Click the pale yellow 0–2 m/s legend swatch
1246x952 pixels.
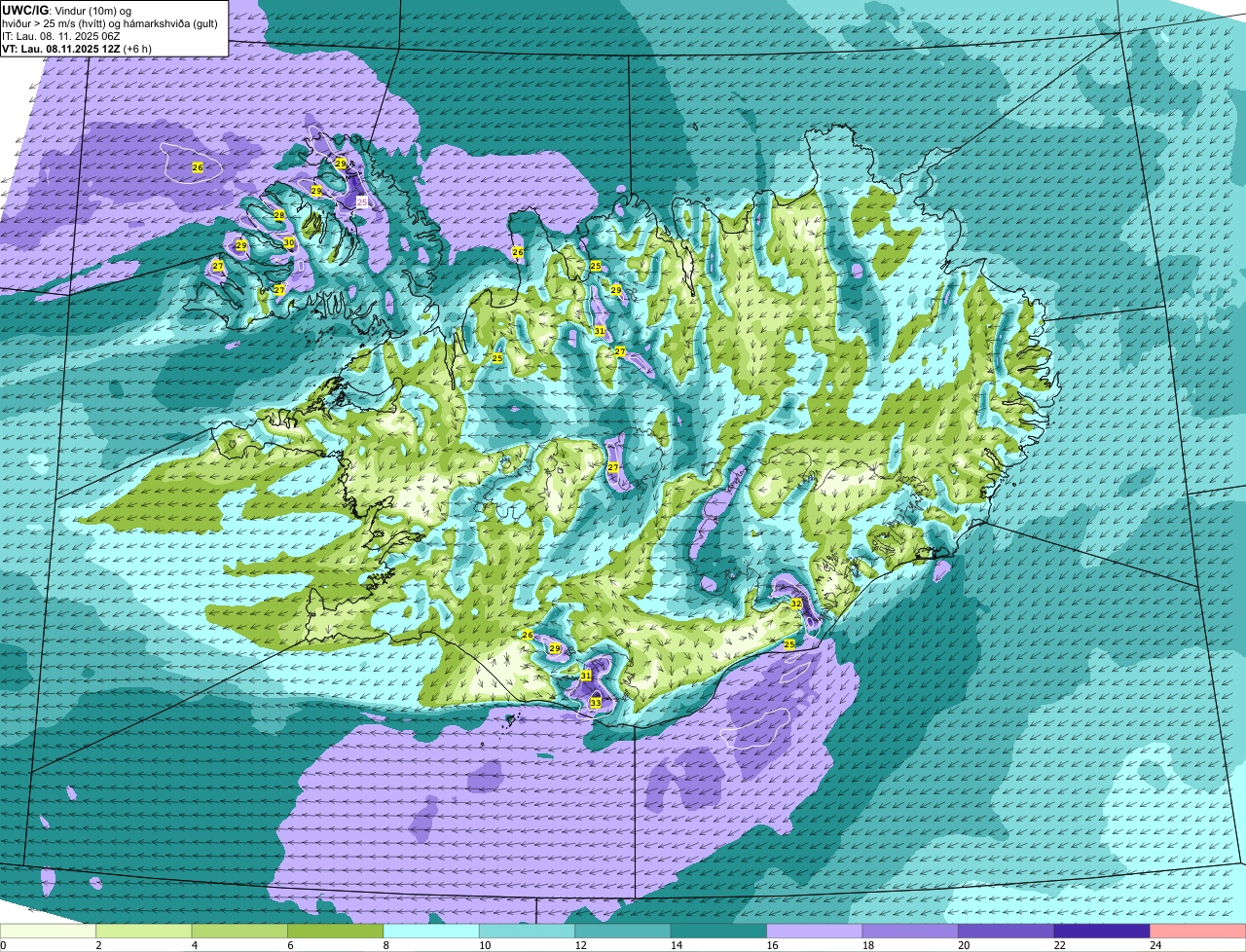(49, 931)
